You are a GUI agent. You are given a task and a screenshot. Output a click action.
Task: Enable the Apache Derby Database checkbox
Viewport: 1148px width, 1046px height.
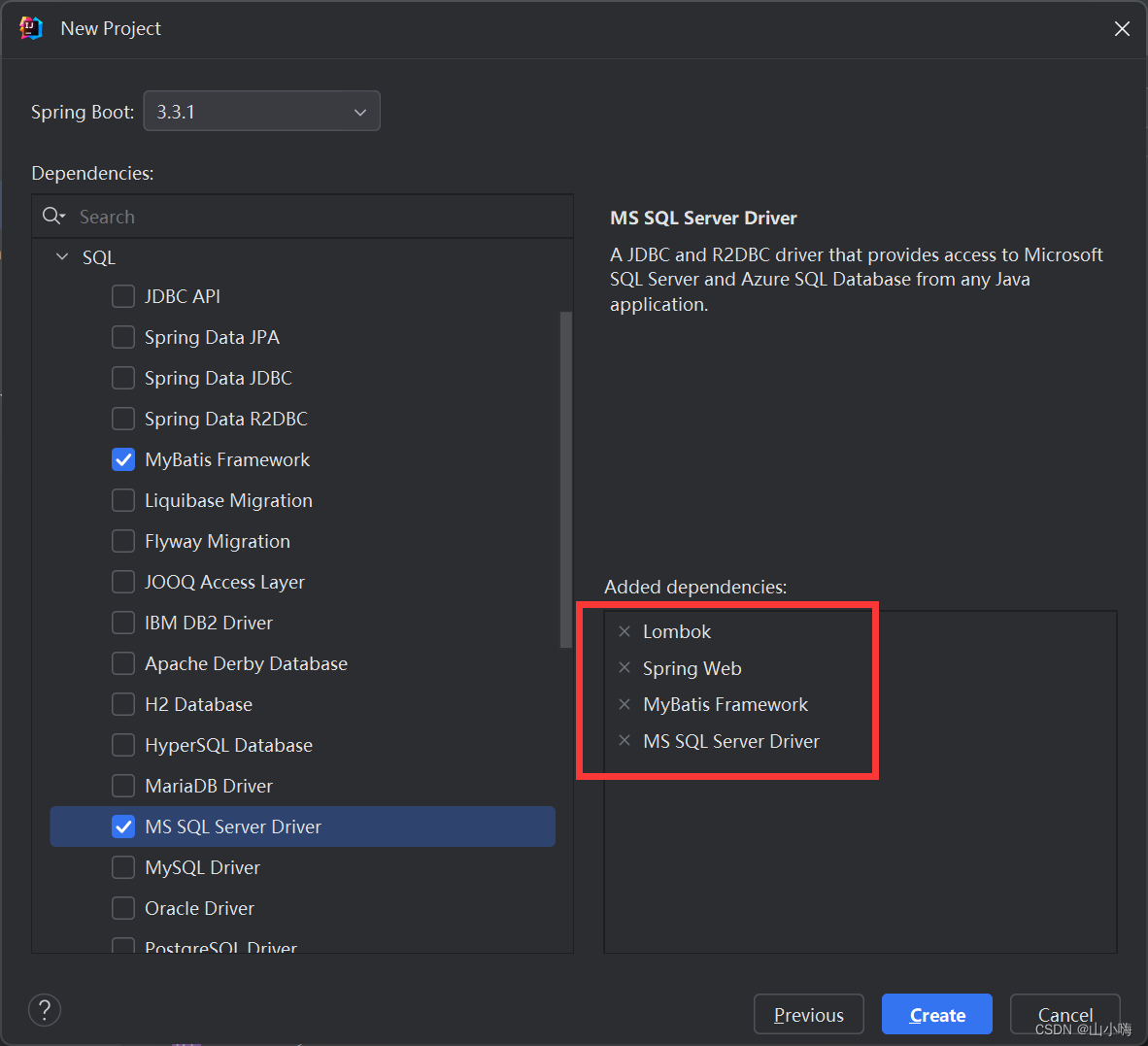point(123,664)
